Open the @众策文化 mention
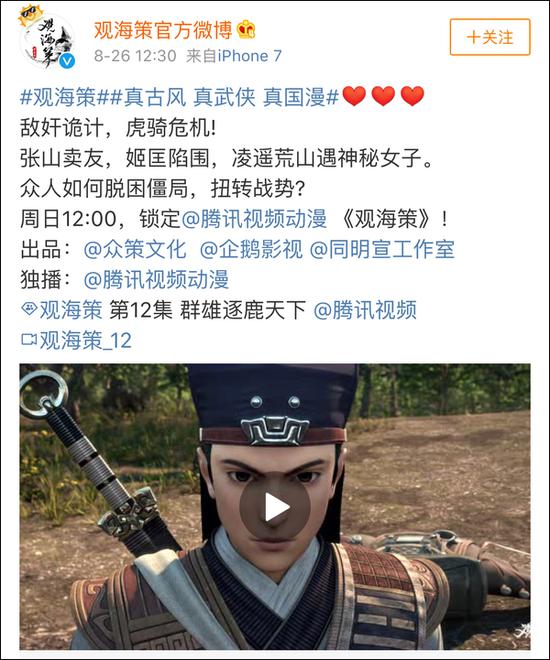550x660 pixels. pos(135,249)
